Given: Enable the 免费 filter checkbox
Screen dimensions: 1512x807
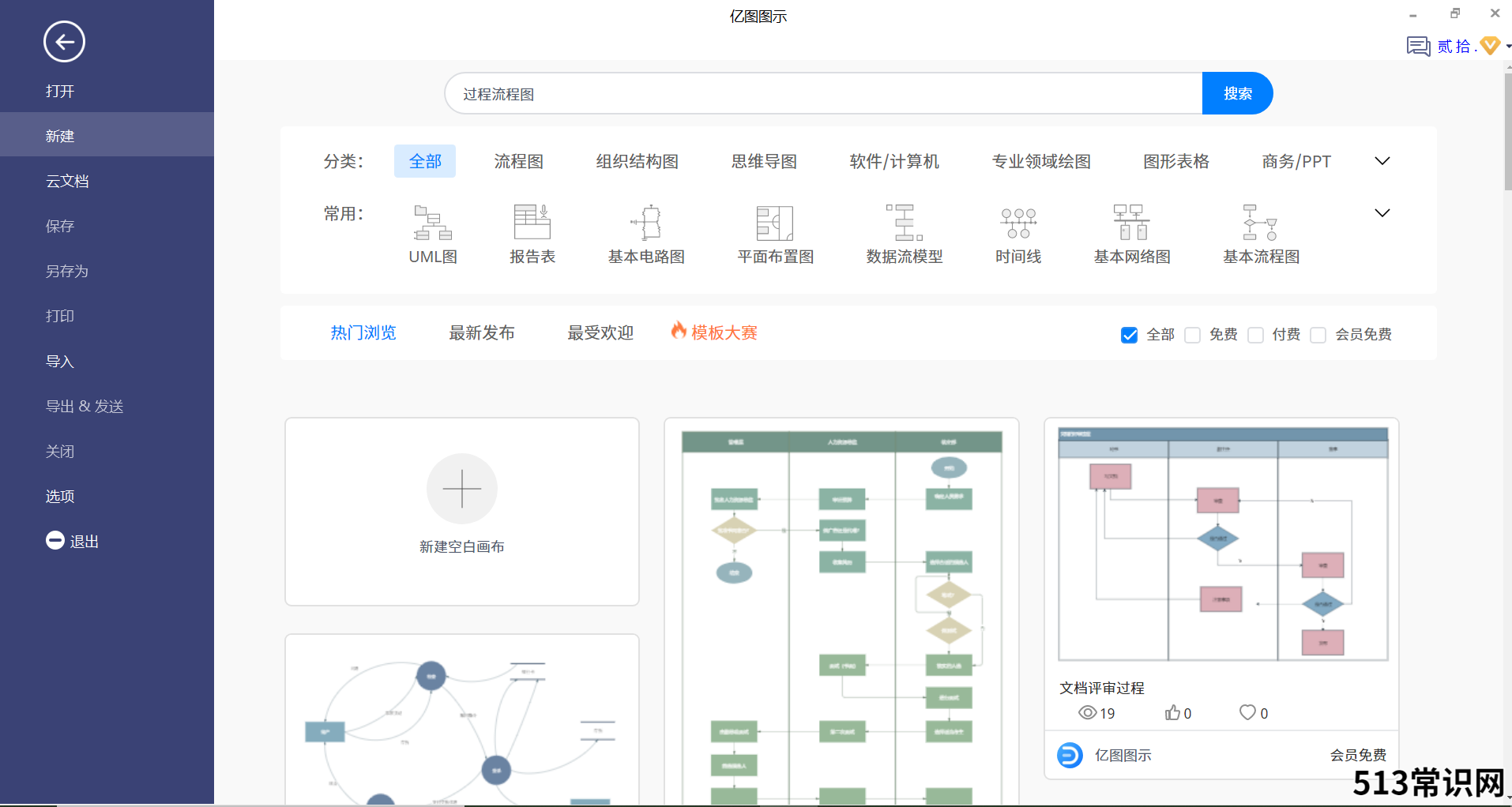Looking at the screenshot, I should point(1193,335).
